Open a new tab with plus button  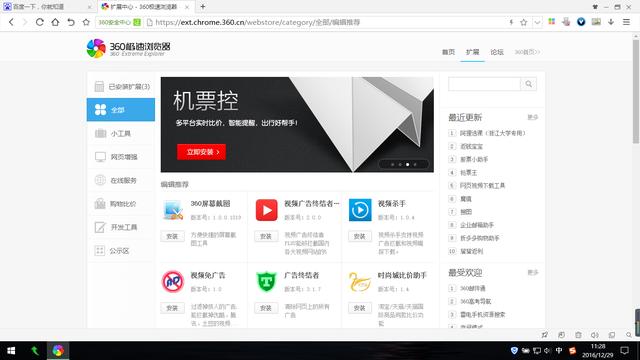[x=203, y=7]
